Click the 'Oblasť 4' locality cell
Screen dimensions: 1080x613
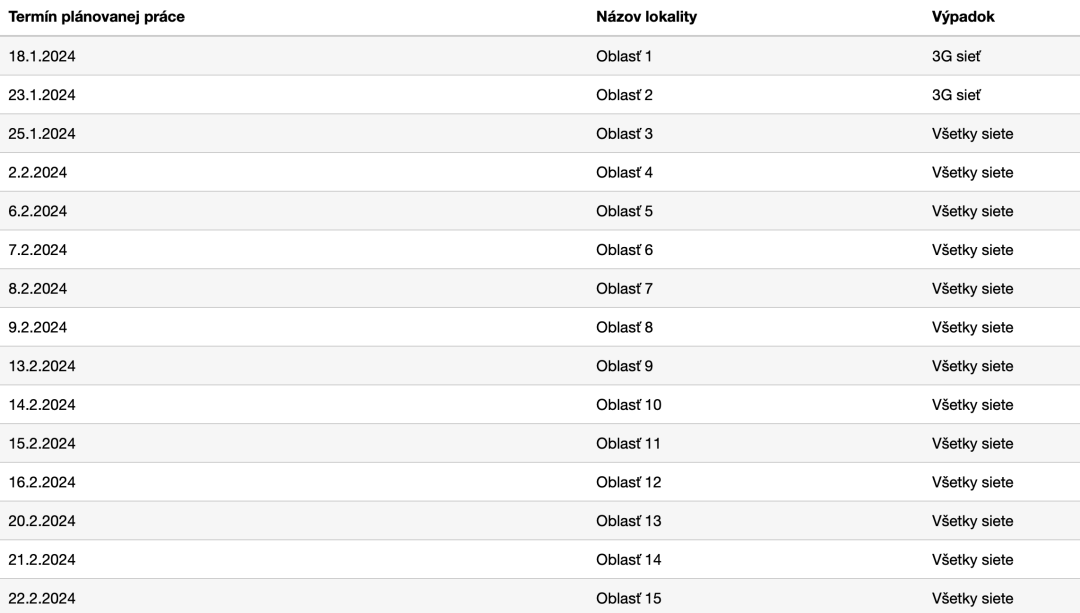(x=624, y=172)
